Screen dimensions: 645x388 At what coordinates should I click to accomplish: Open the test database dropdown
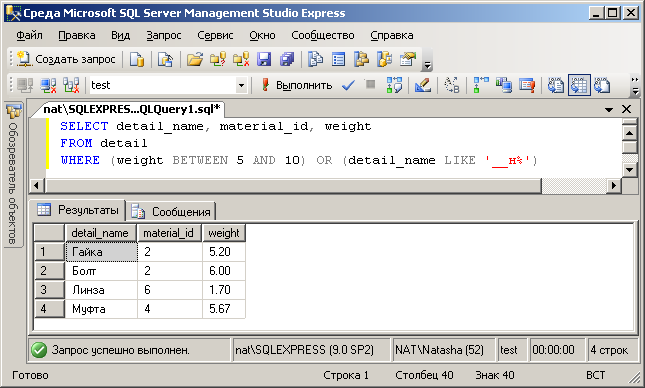(241, 85)
